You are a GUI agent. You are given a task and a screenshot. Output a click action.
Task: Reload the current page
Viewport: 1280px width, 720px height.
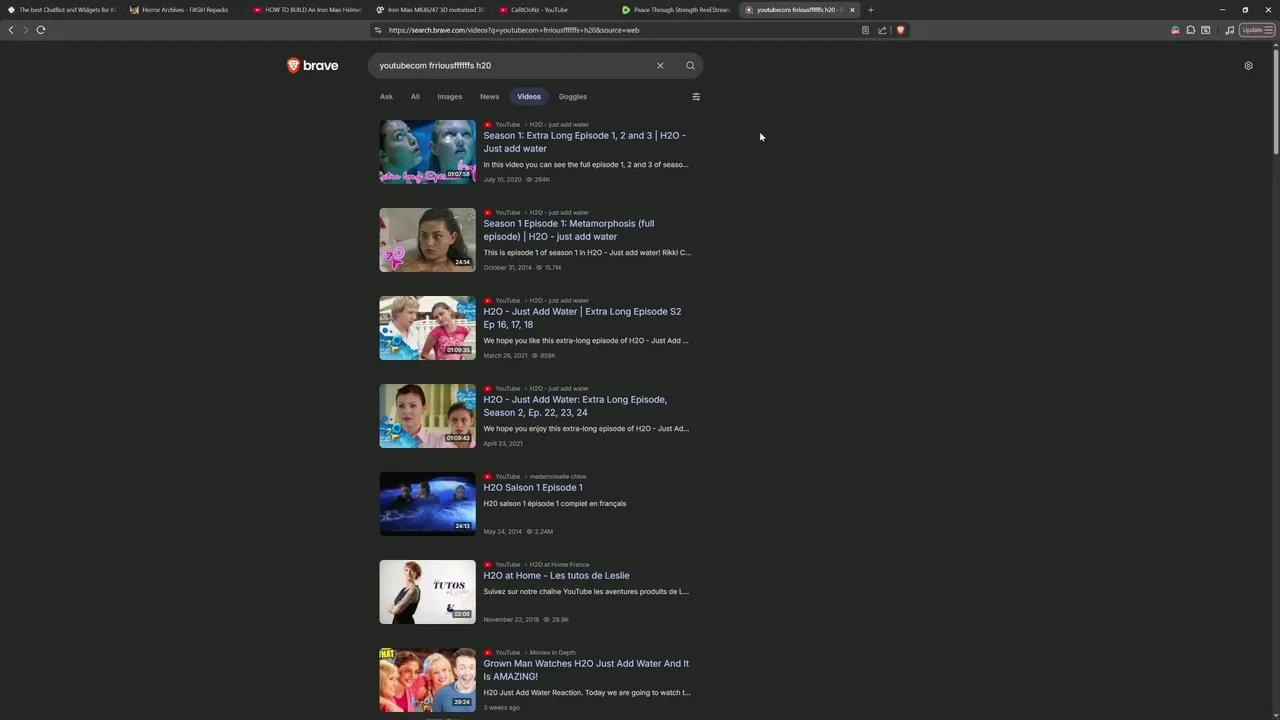point(41,30)
